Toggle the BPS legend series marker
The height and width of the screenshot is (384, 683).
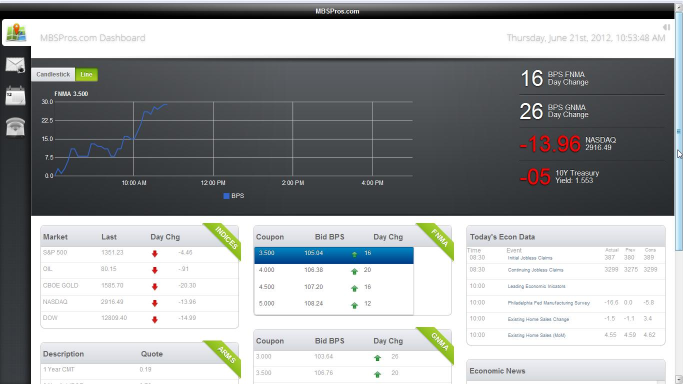(226, 196)
